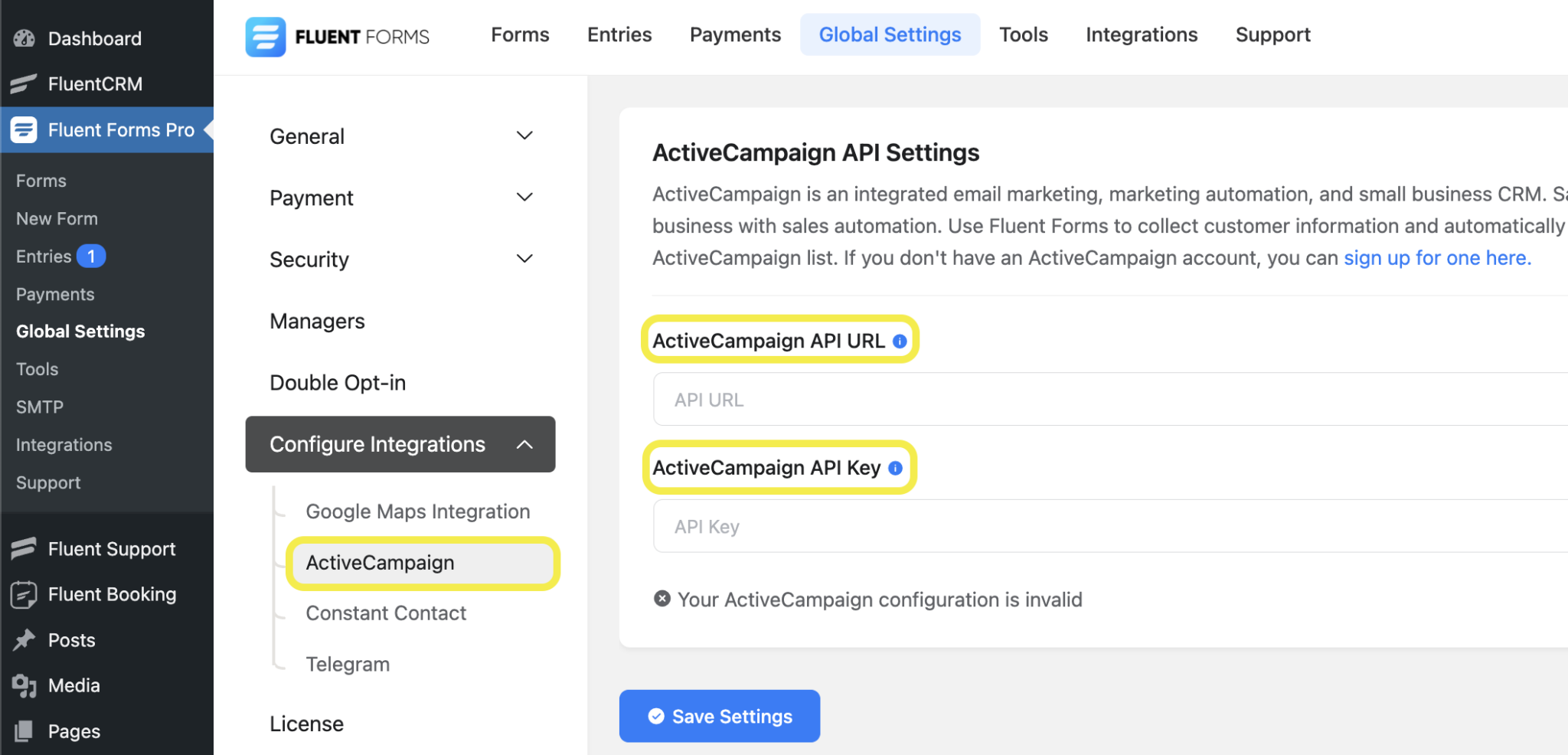
Task: Switch to the Global Settings tab
Action: [x=890, y=34]
